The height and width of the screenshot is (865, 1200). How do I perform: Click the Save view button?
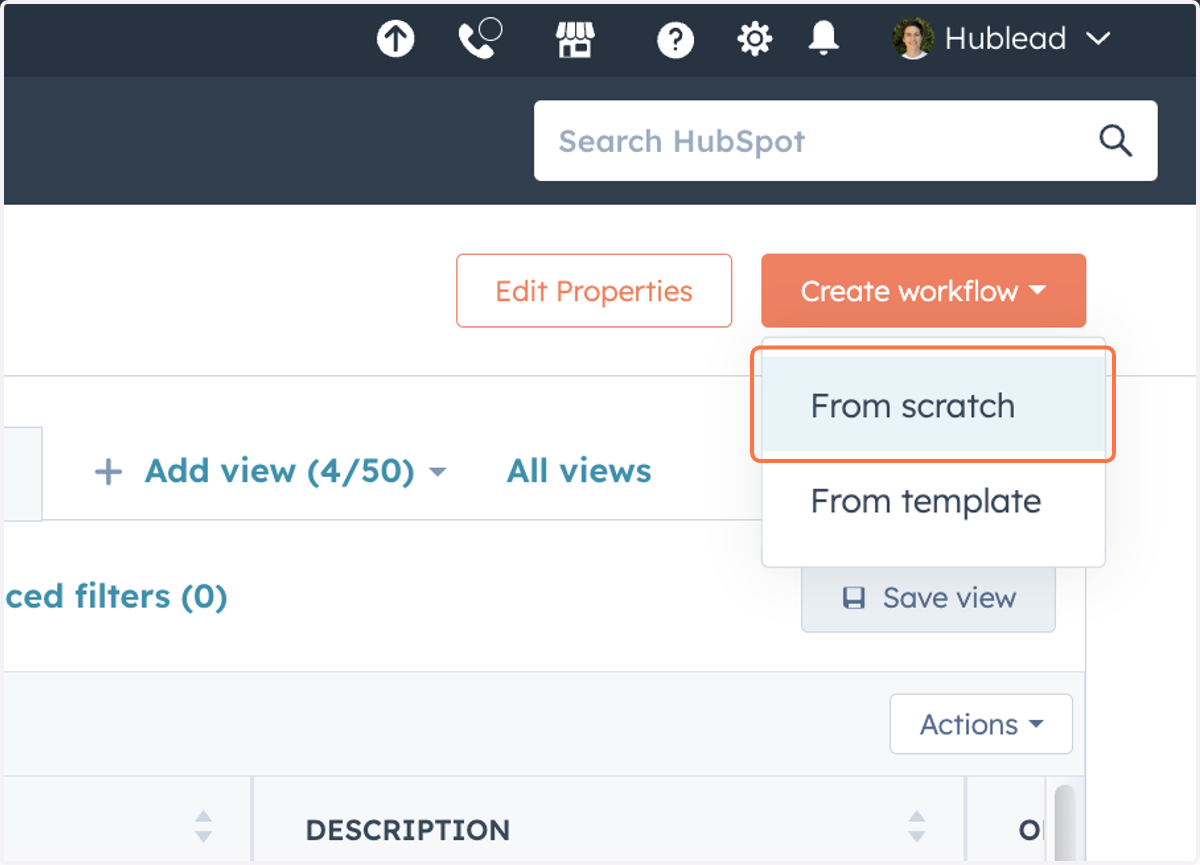pyautogui.click(x=928, y=598)
